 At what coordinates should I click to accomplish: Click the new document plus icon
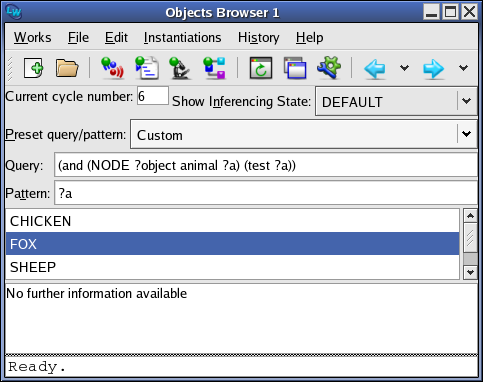tap(33, 68)
